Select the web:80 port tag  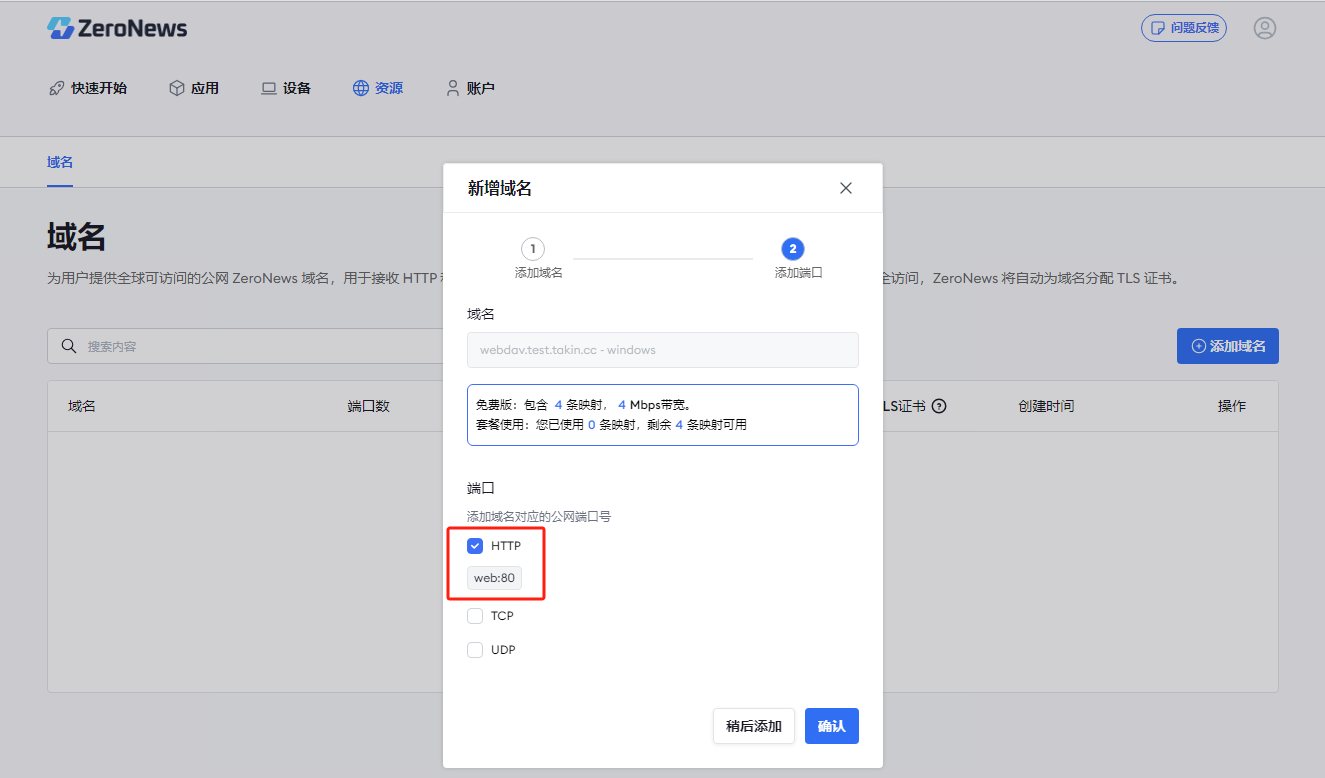pyautogui.click(x=494, y=578)
